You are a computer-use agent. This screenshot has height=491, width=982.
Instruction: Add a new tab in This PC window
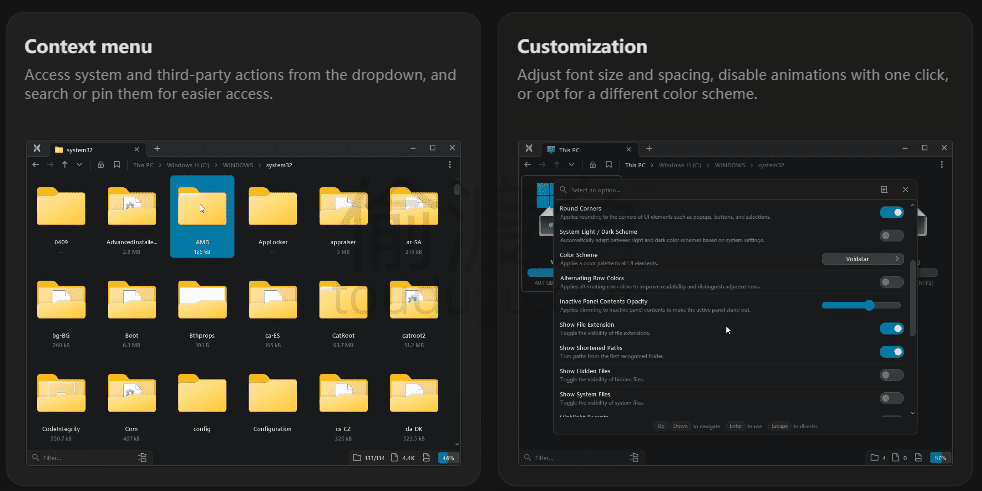649,148
